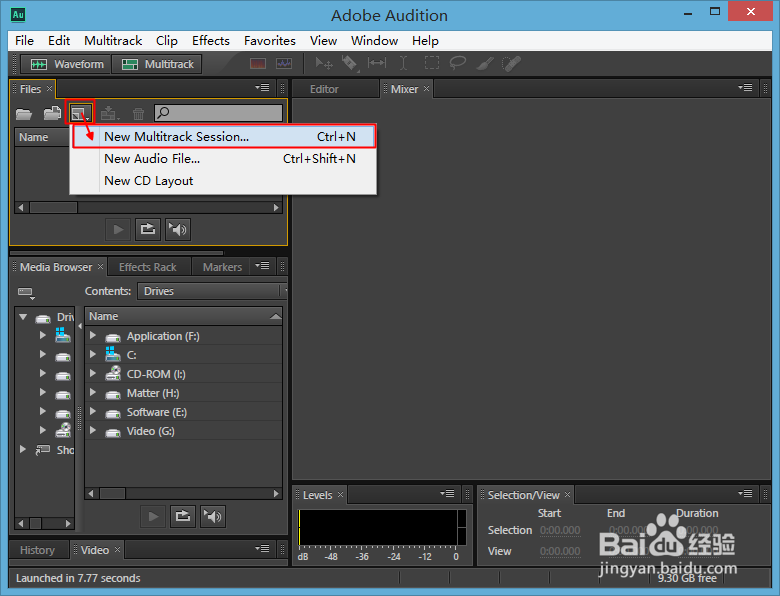Switch to Waveform editor view
The height and width of the screenshot is (596, 780).
(66, 64)
